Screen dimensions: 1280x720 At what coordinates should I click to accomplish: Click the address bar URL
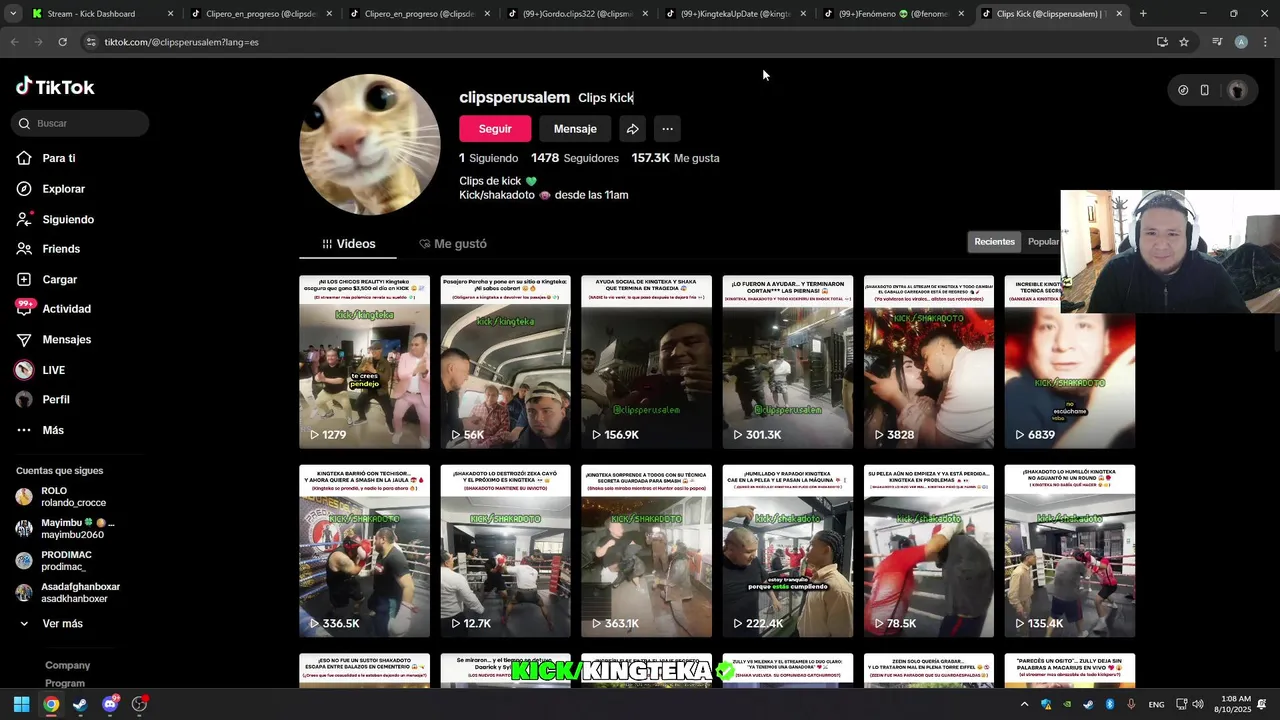181,42
